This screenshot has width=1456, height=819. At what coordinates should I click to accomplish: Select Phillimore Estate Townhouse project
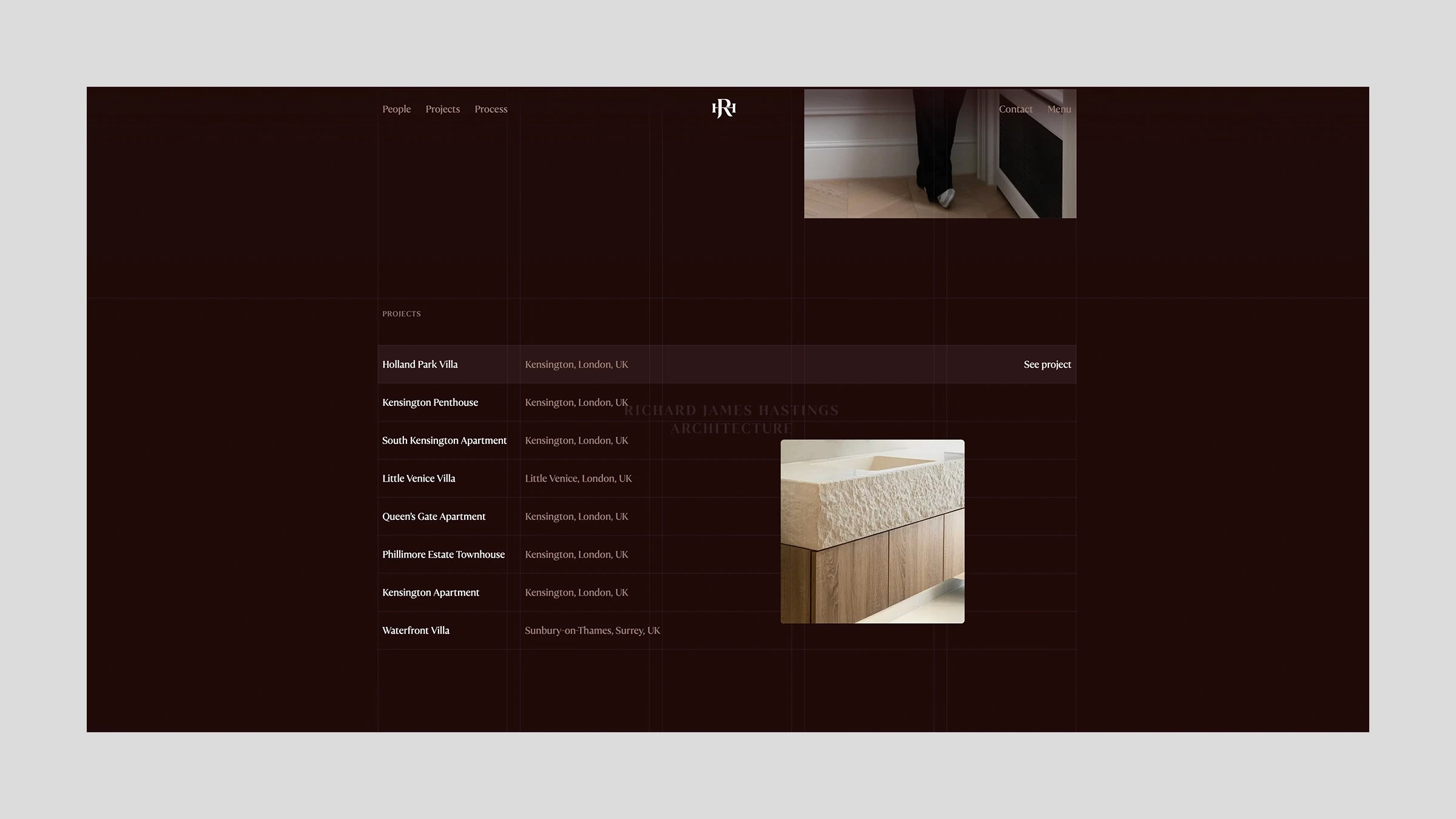(x=443, y=554)
